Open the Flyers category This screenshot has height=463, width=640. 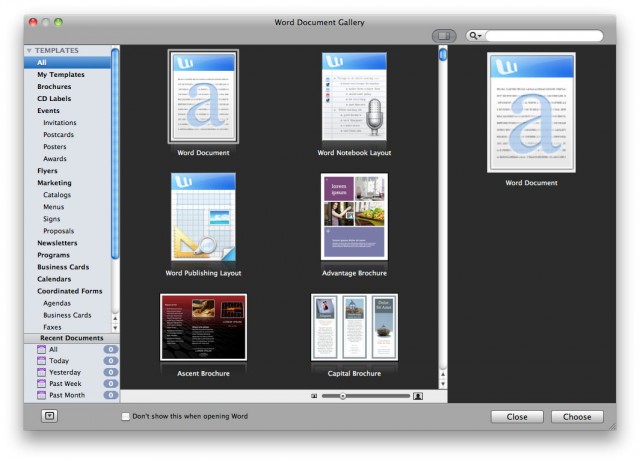(47, 171)
